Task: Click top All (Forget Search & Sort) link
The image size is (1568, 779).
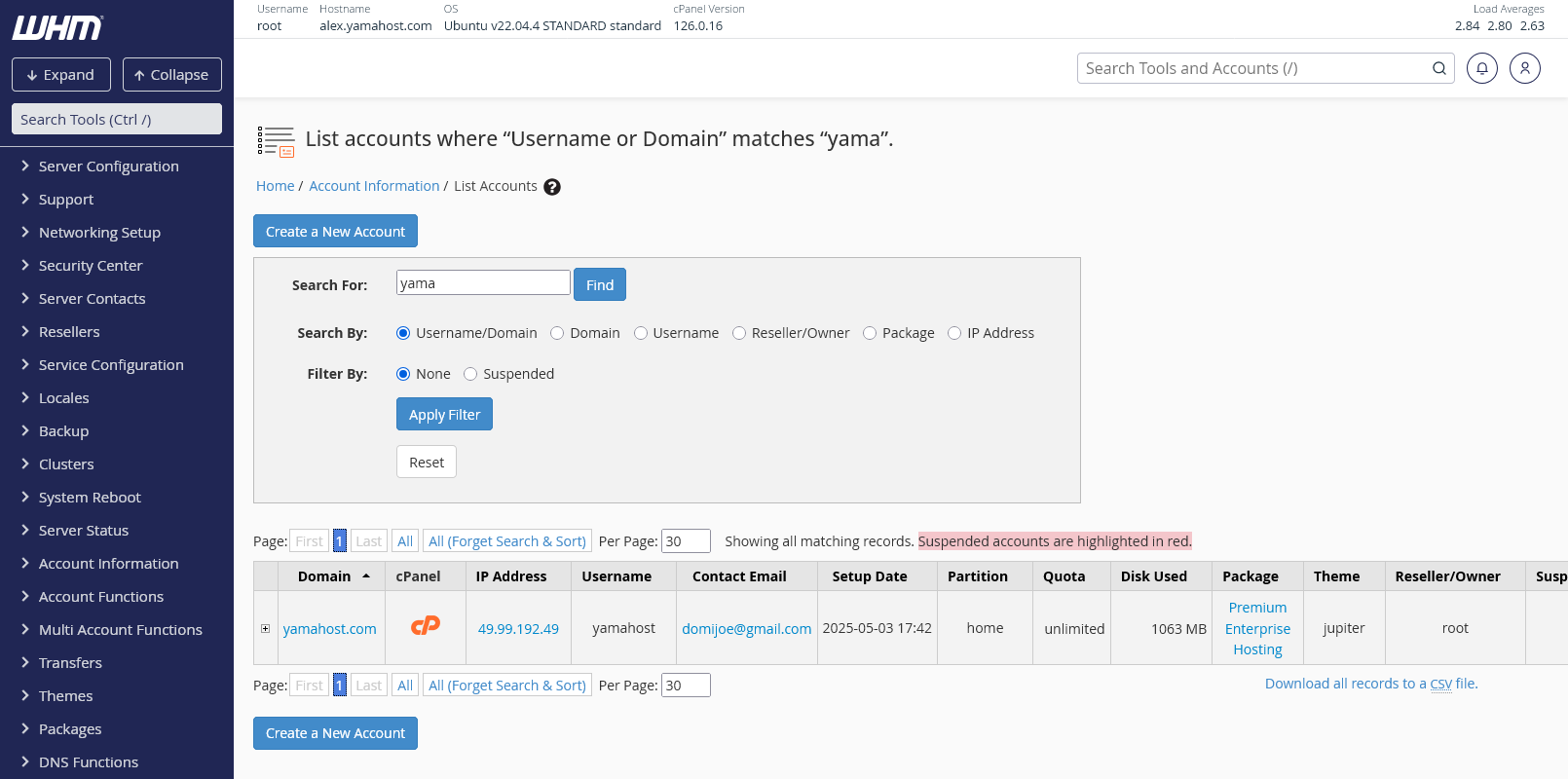Action: [507, 540]
